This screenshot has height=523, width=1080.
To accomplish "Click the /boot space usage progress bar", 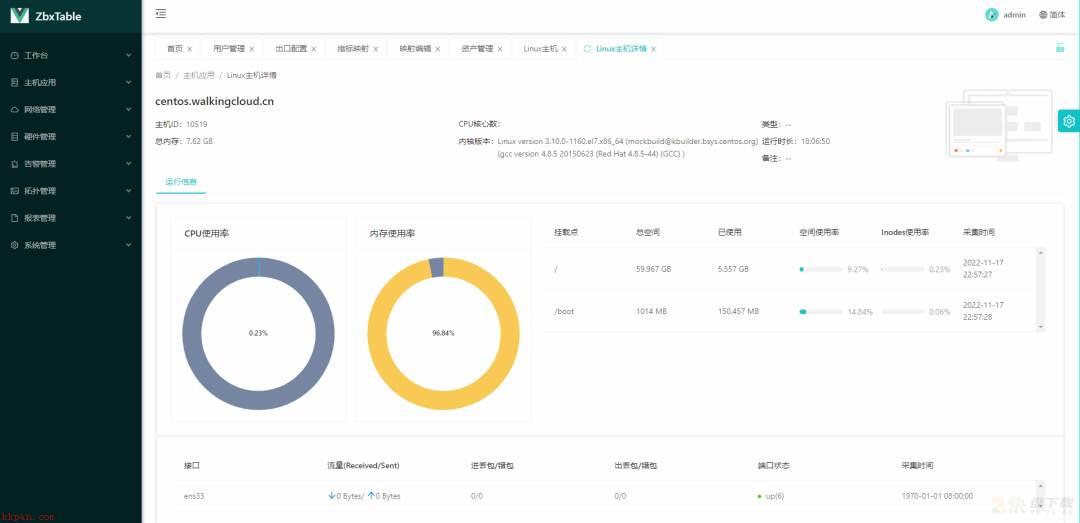I will pos(820,311).
